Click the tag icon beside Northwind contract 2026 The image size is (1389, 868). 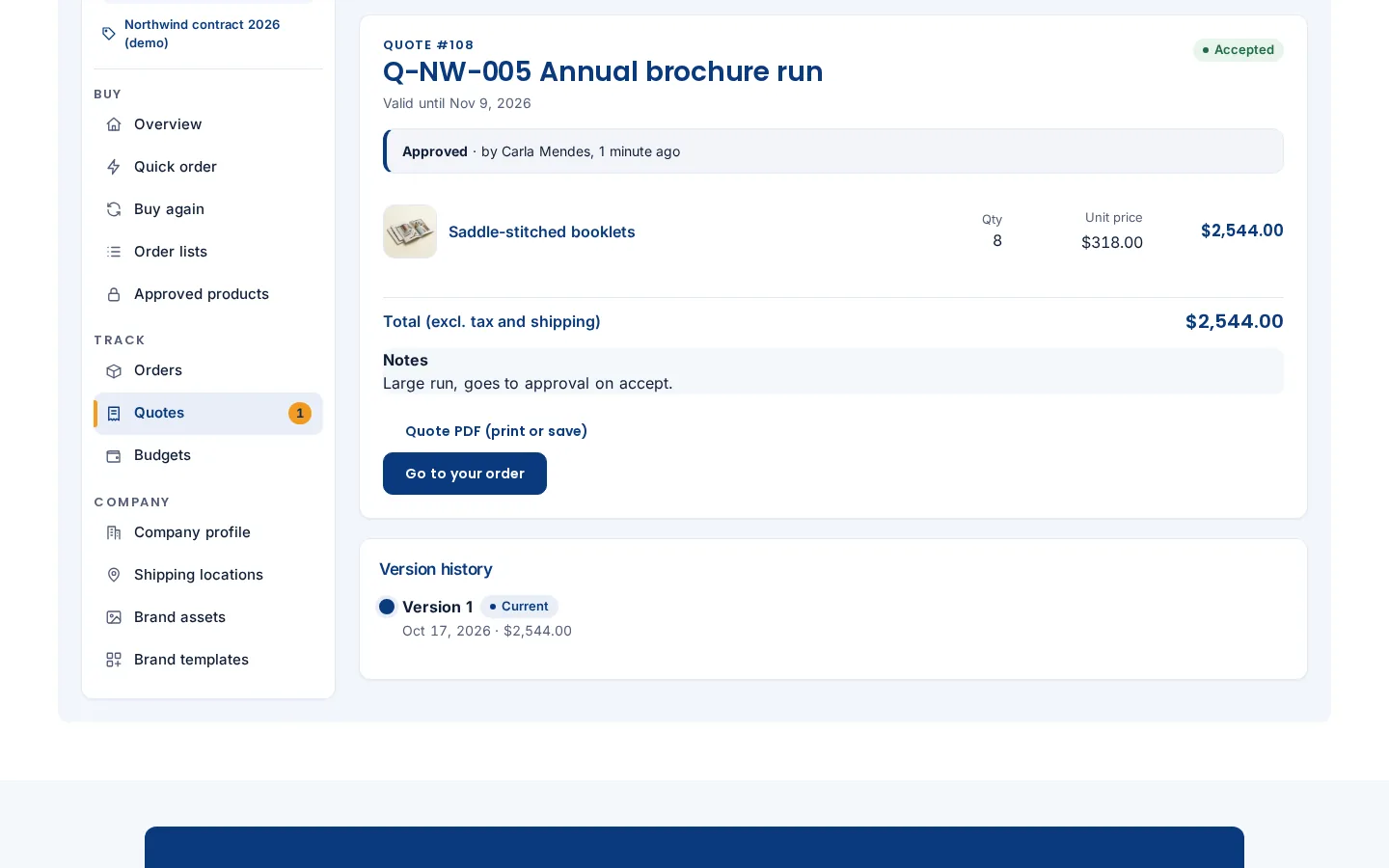[x=109, y=34]
